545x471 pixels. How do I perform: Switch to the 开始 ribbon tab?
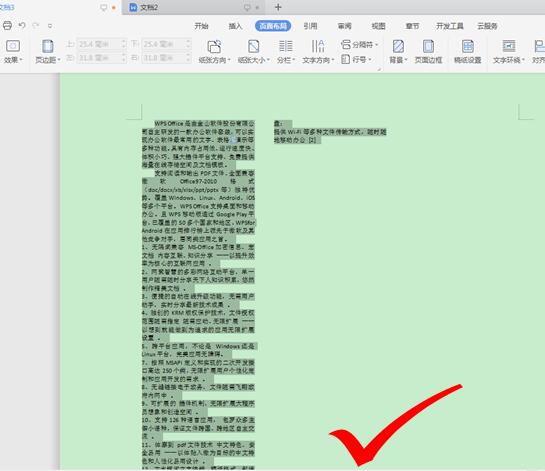tap(201, 26)
